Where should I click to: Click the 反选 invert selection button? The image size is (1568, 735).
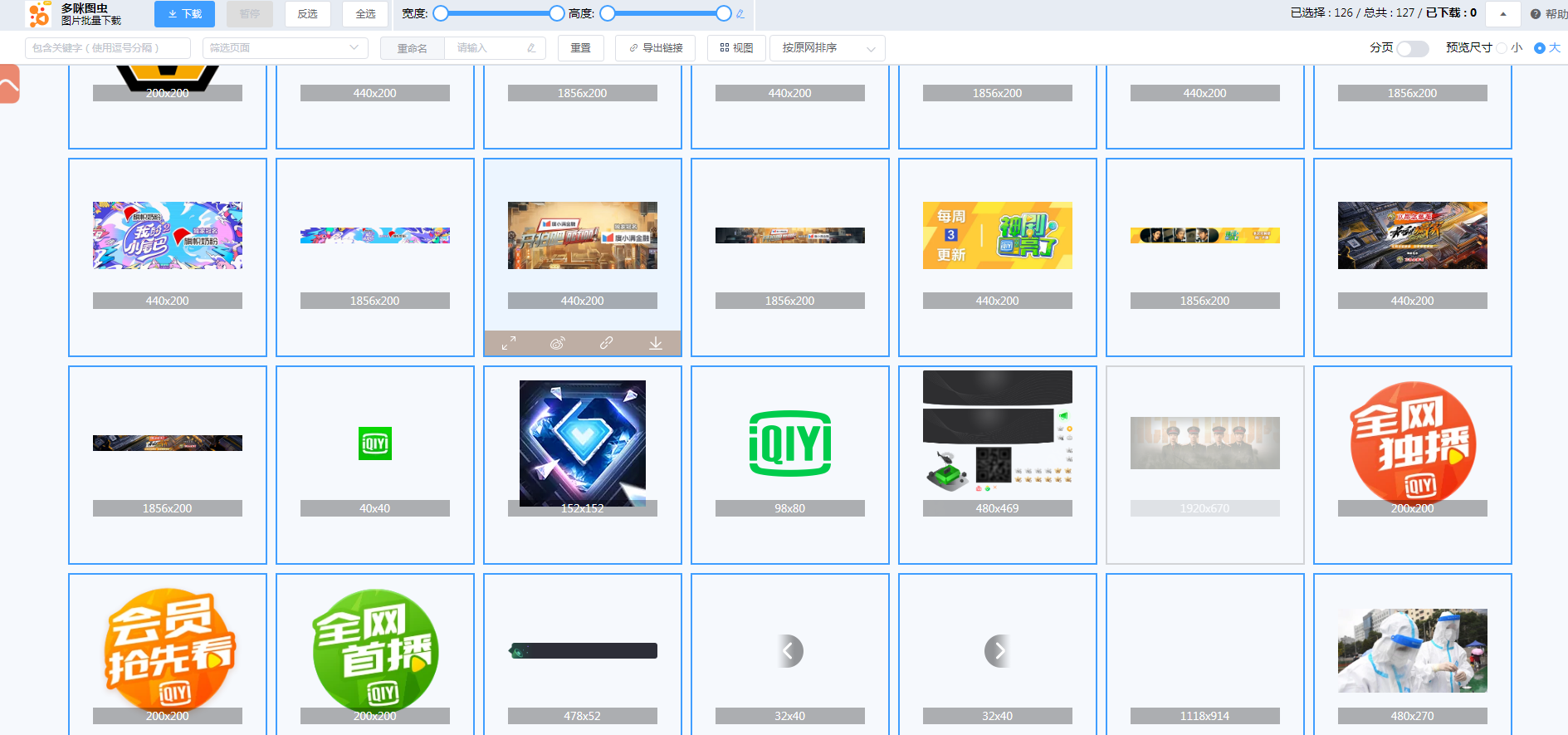tap(307, 14)
